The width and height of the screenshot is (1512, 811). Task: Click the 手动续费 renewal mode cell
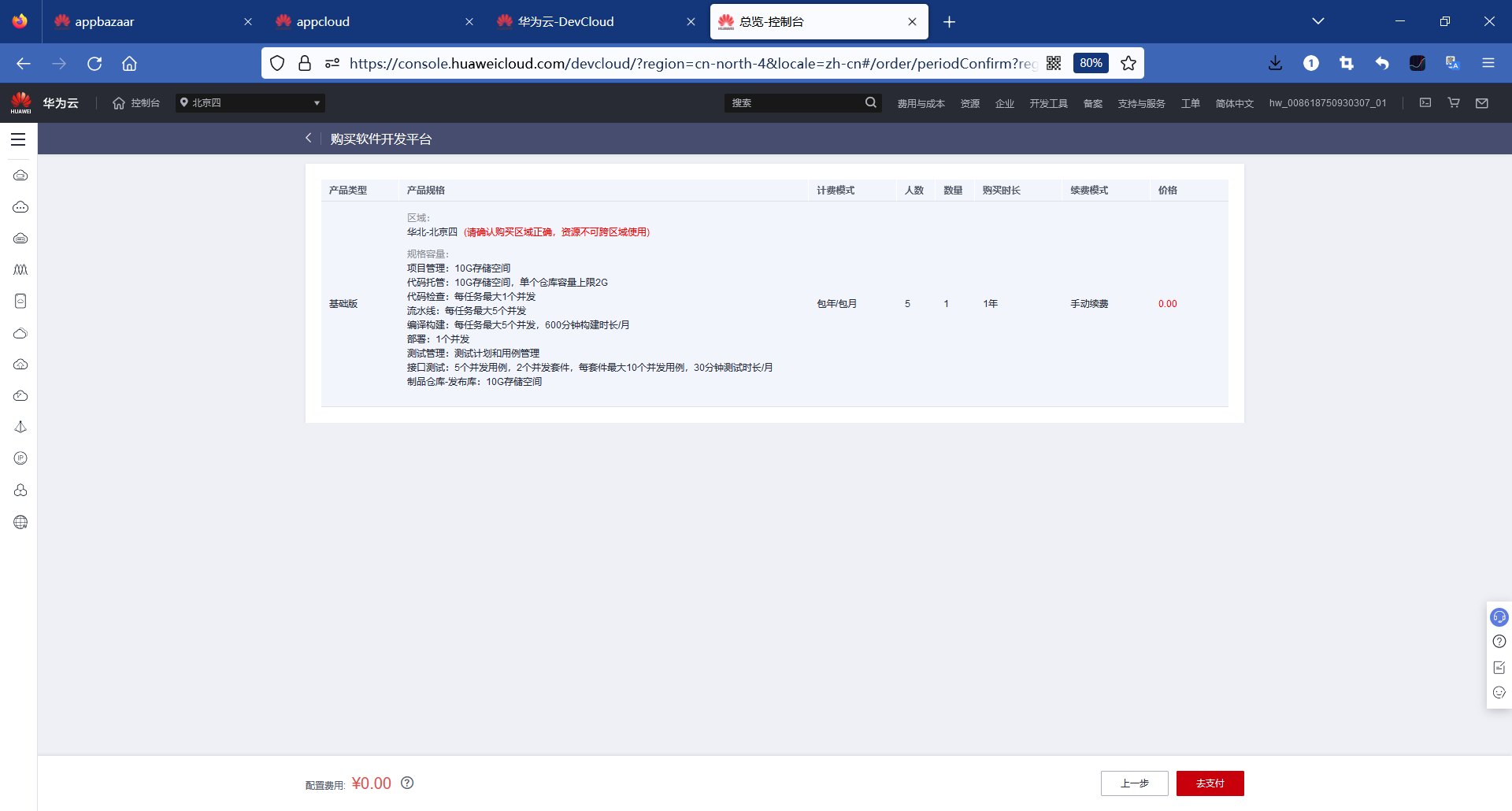[x=1089, y=304]
